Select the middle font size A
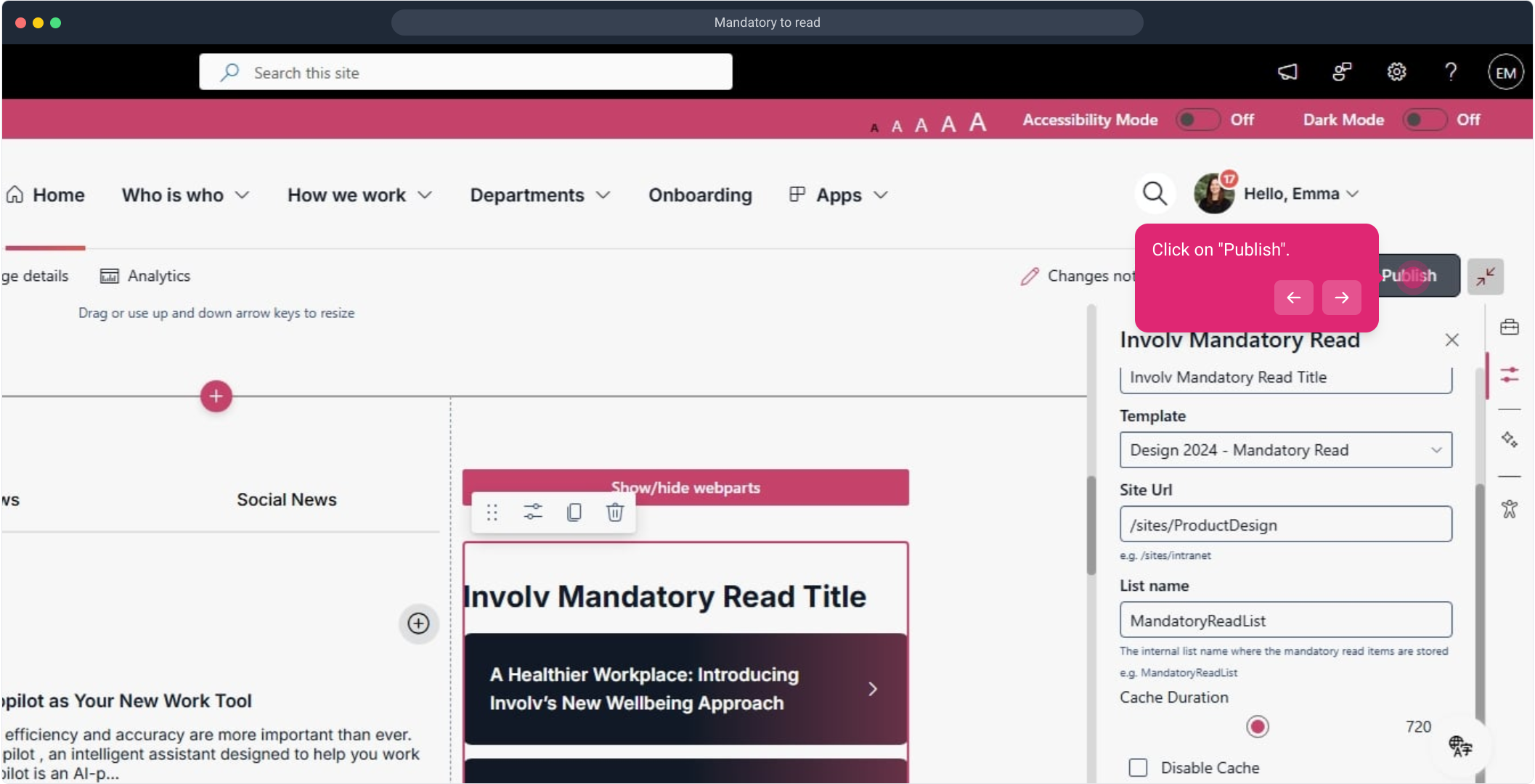 (921, 126)
